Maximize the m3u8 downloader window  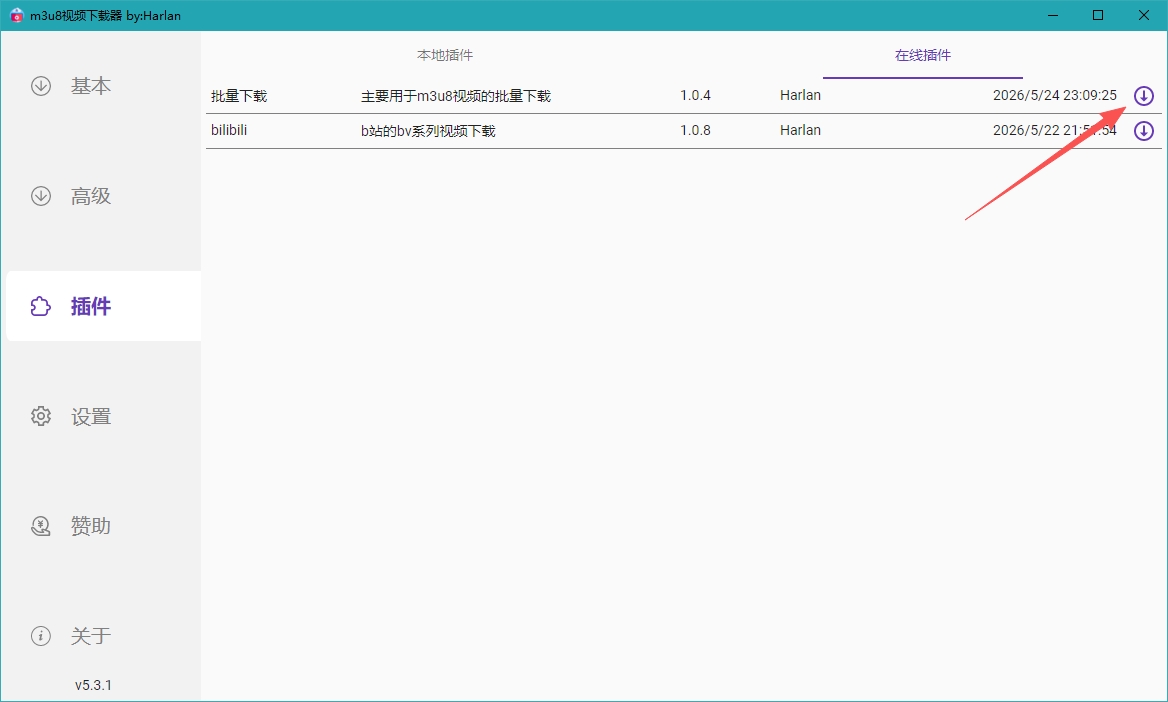click(1098, 15)
